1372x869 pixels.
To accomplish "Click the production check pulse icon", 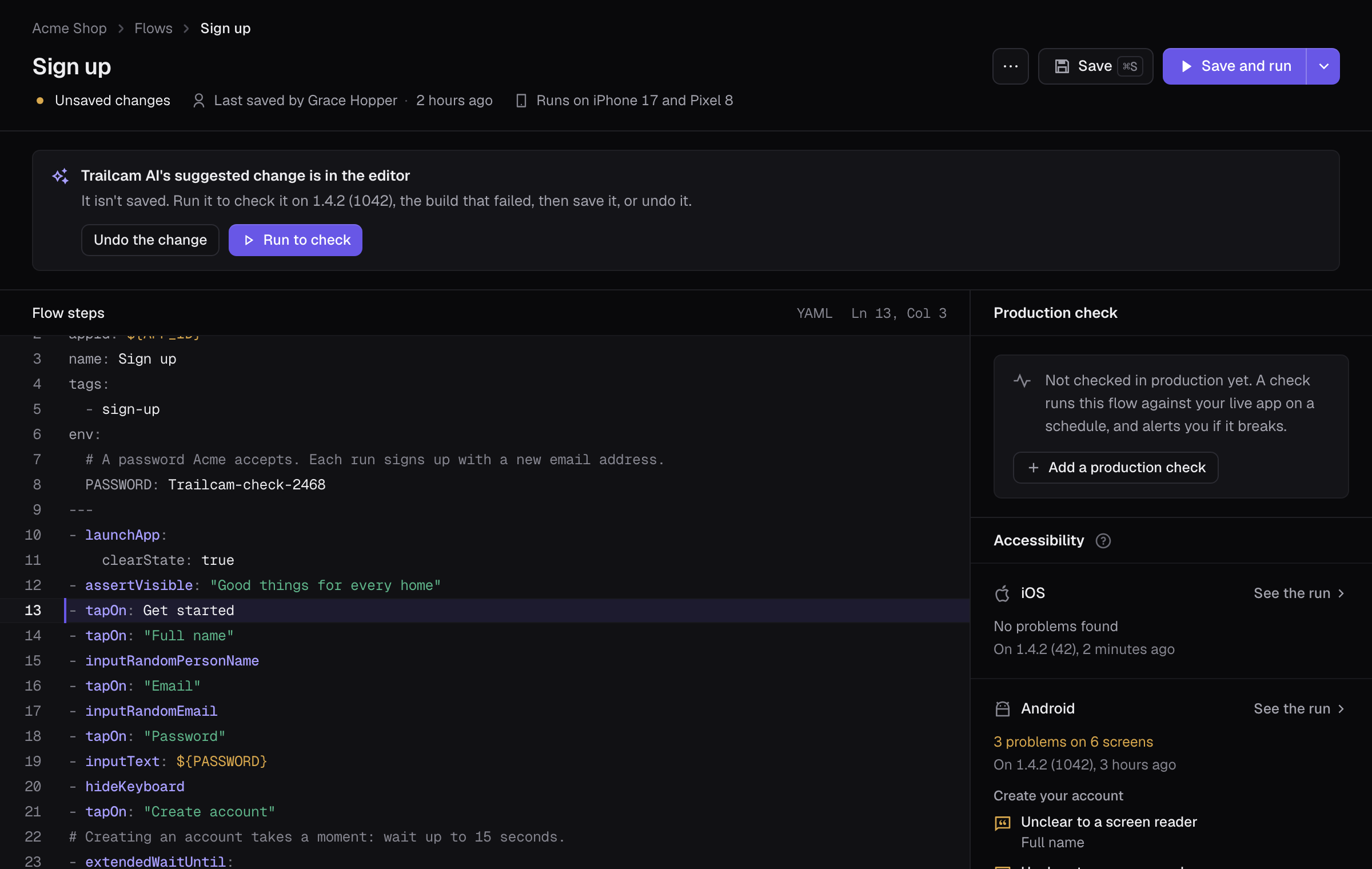I will pos(1022,381).
